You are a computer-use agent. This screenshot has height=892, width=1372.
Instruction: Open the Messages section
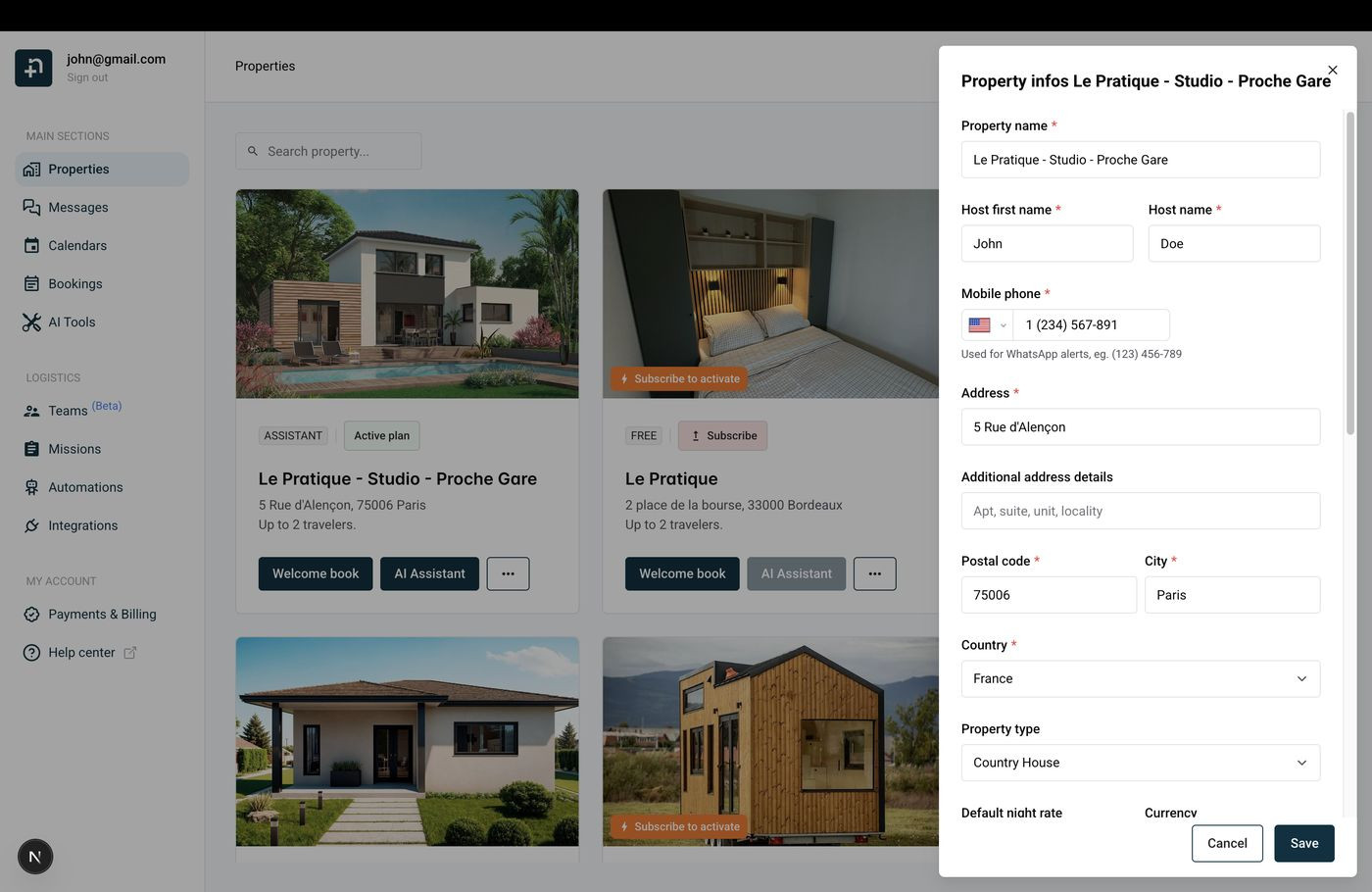77,207
